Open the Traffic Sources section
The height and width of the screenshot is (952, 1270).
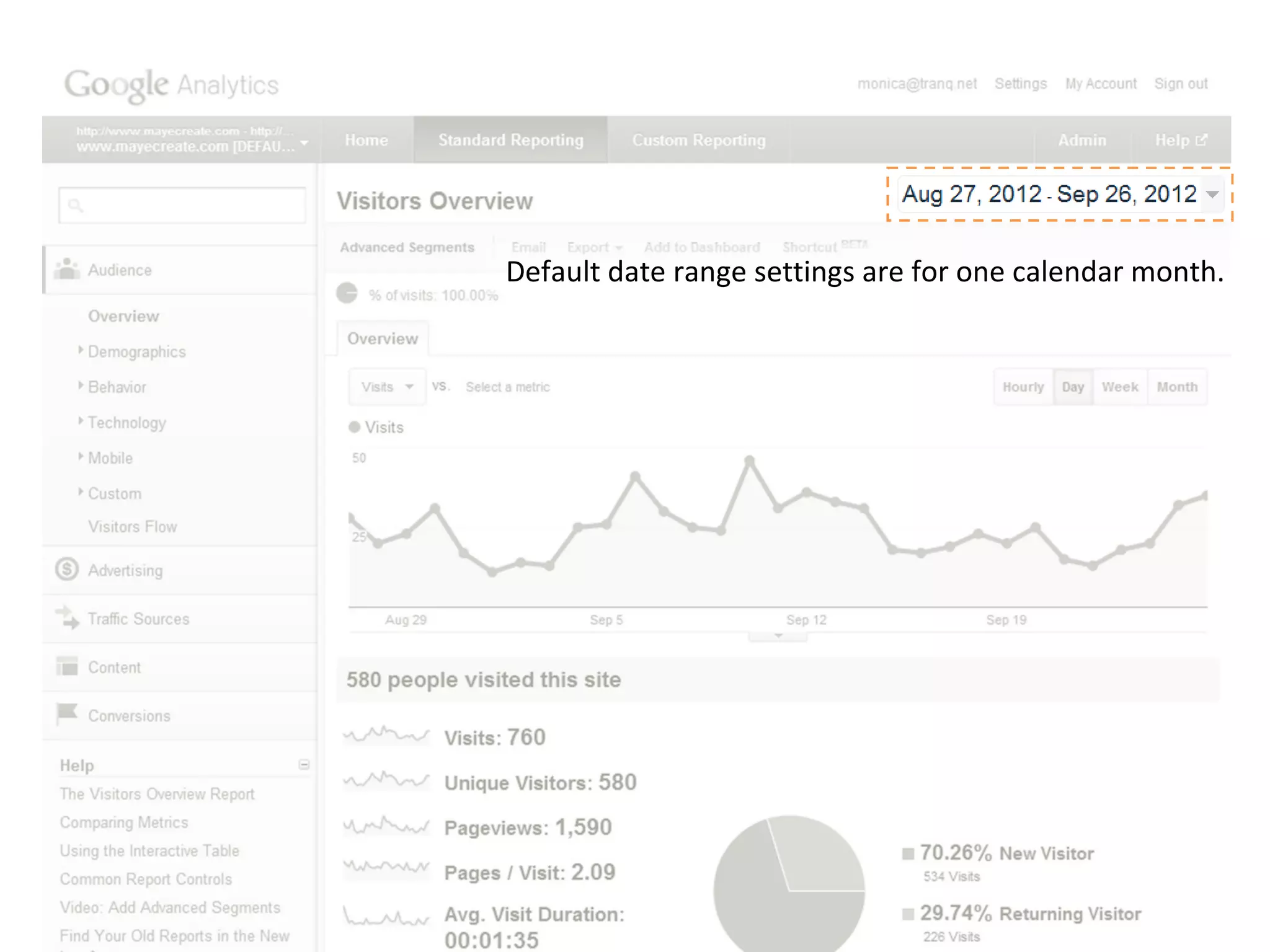tap(180, 619)
